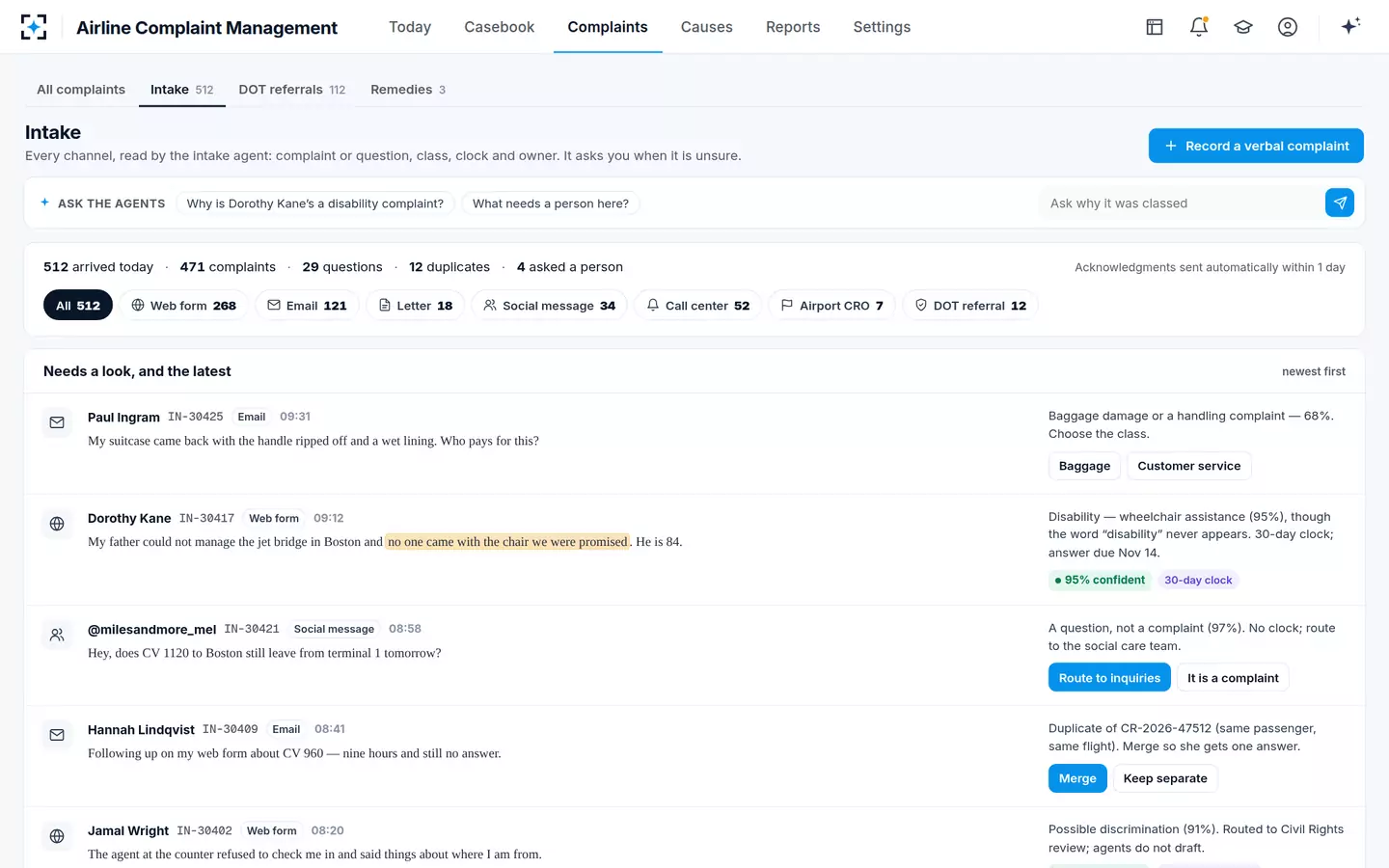Filter intake by Call center 52
The image size is (1389, 868).
tap(697, 306)
